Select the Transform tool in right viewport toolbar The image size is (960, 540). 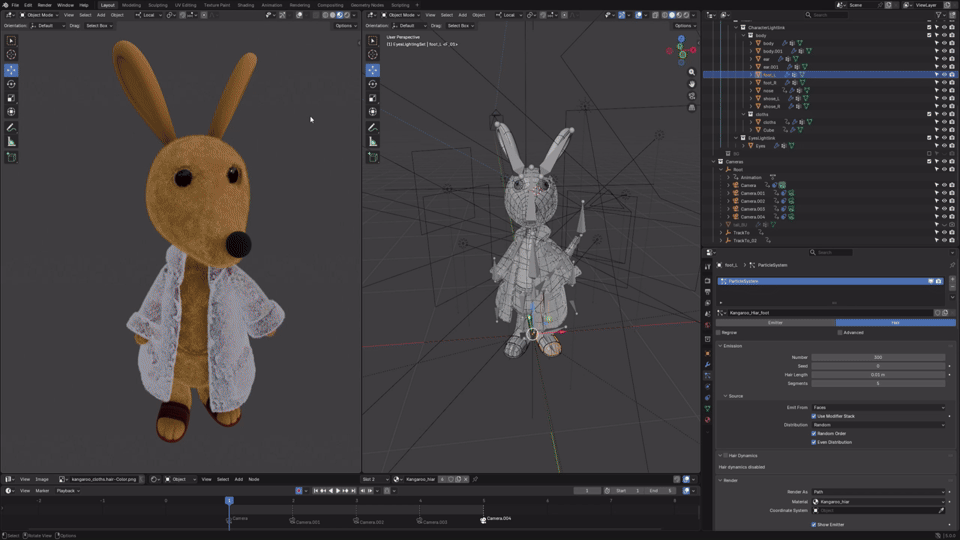[372, 112]
